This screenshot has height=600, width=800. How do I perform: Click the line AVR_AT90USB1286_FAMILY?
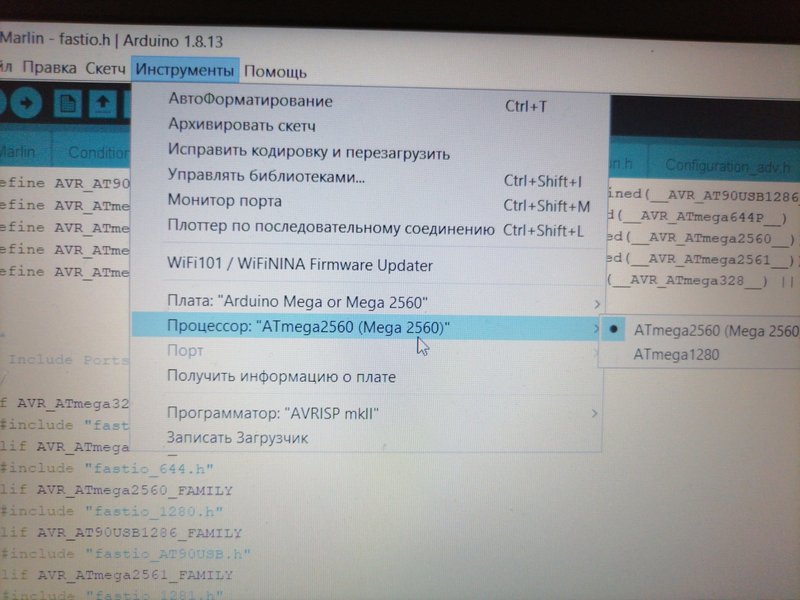tap(139, 533)
